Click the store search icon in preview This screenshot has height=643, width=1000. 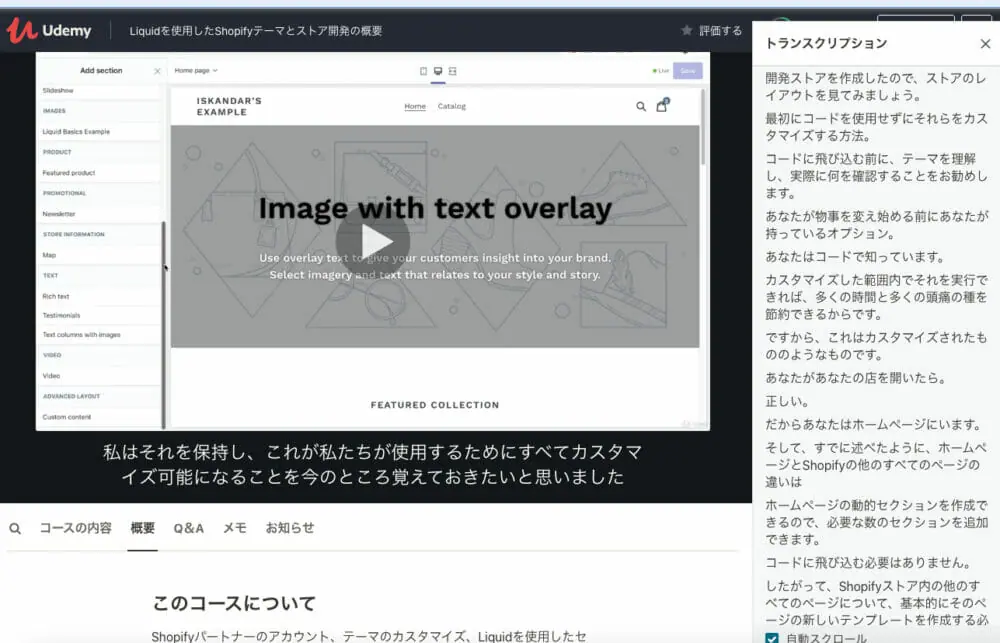point(641,106)
